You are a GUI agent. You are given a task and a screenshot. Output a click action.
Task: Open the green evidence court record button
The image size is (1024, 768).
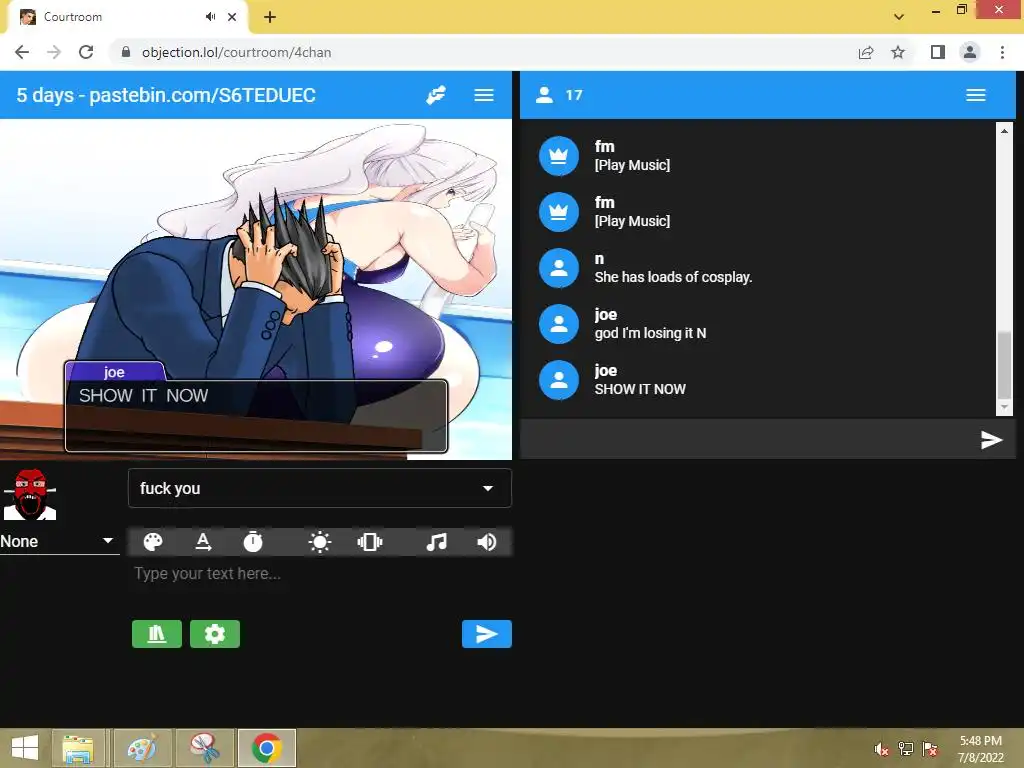pyautogui.click(x=157, y=634)
